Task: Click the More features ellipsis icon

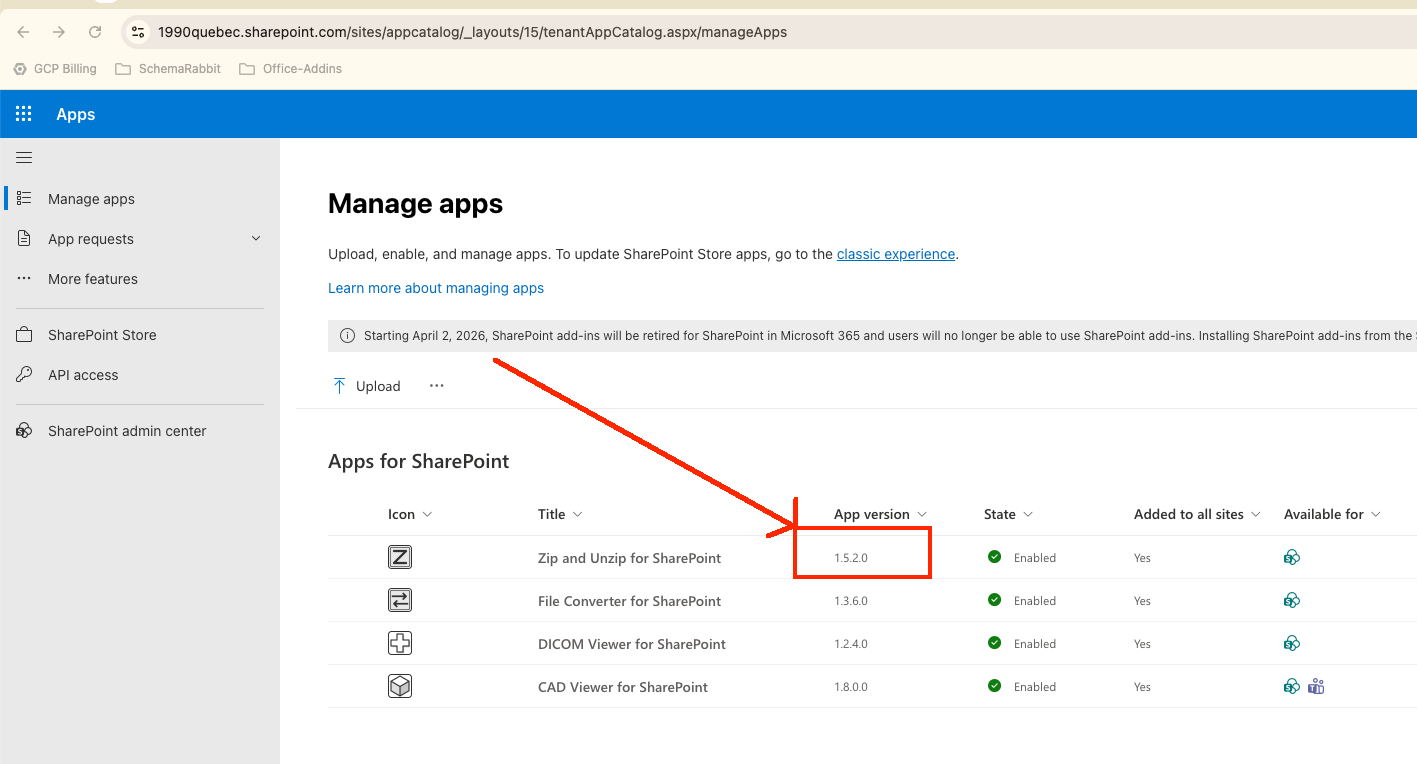Action: [25, 278]
